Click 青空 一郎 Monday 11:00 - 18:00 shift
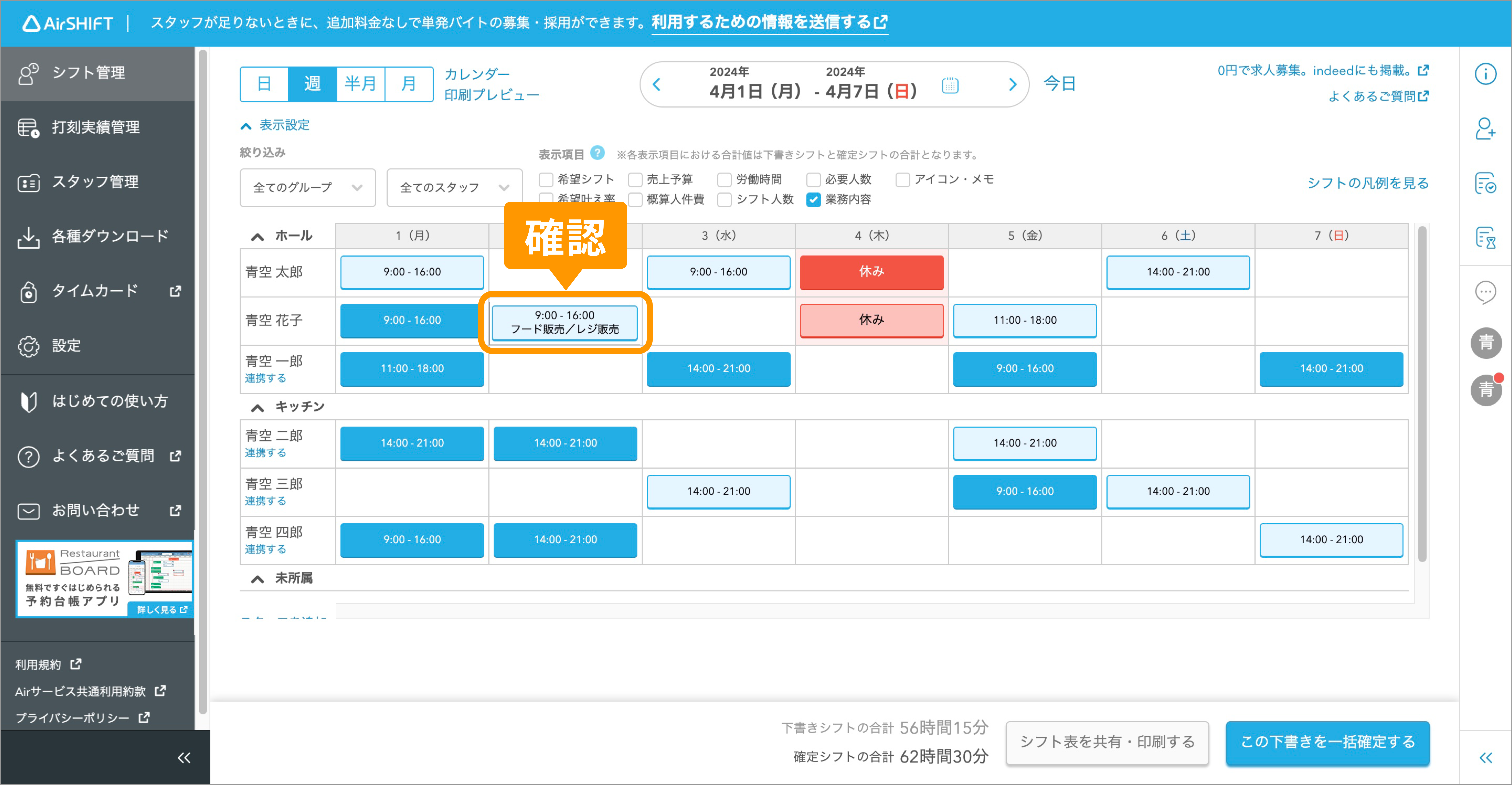 point(412,369)
